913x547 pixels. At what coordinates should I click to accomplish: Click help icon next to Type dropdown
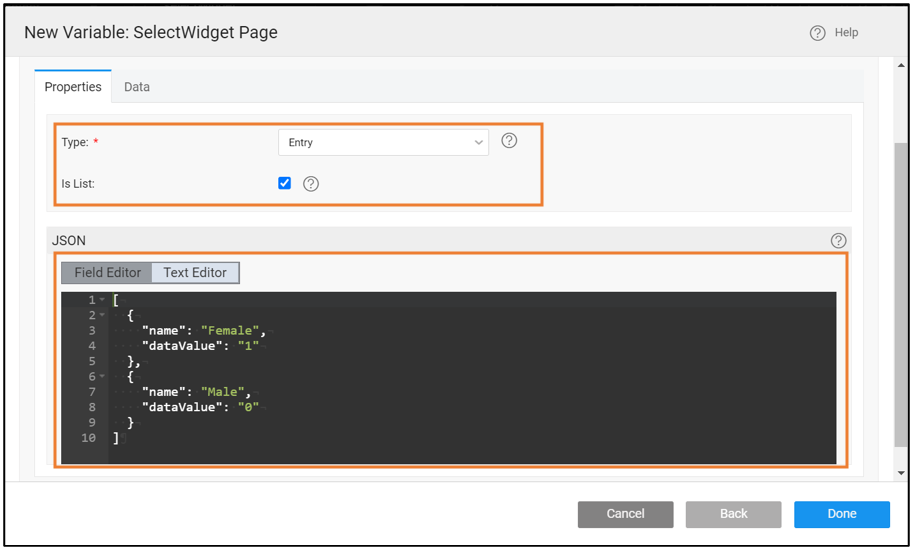click(x=509, y=141)
